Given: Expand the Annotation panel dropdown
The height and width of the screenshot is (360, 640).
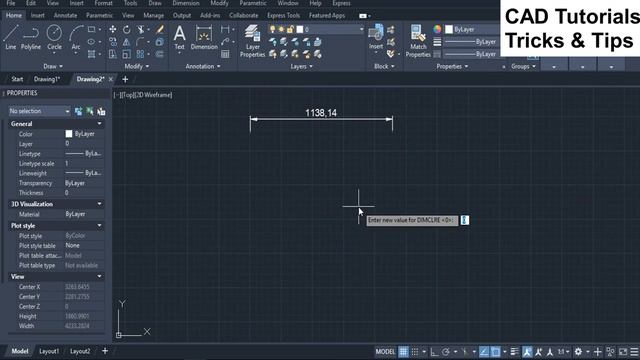Looking at the screenshot, I should coord(203,66).
